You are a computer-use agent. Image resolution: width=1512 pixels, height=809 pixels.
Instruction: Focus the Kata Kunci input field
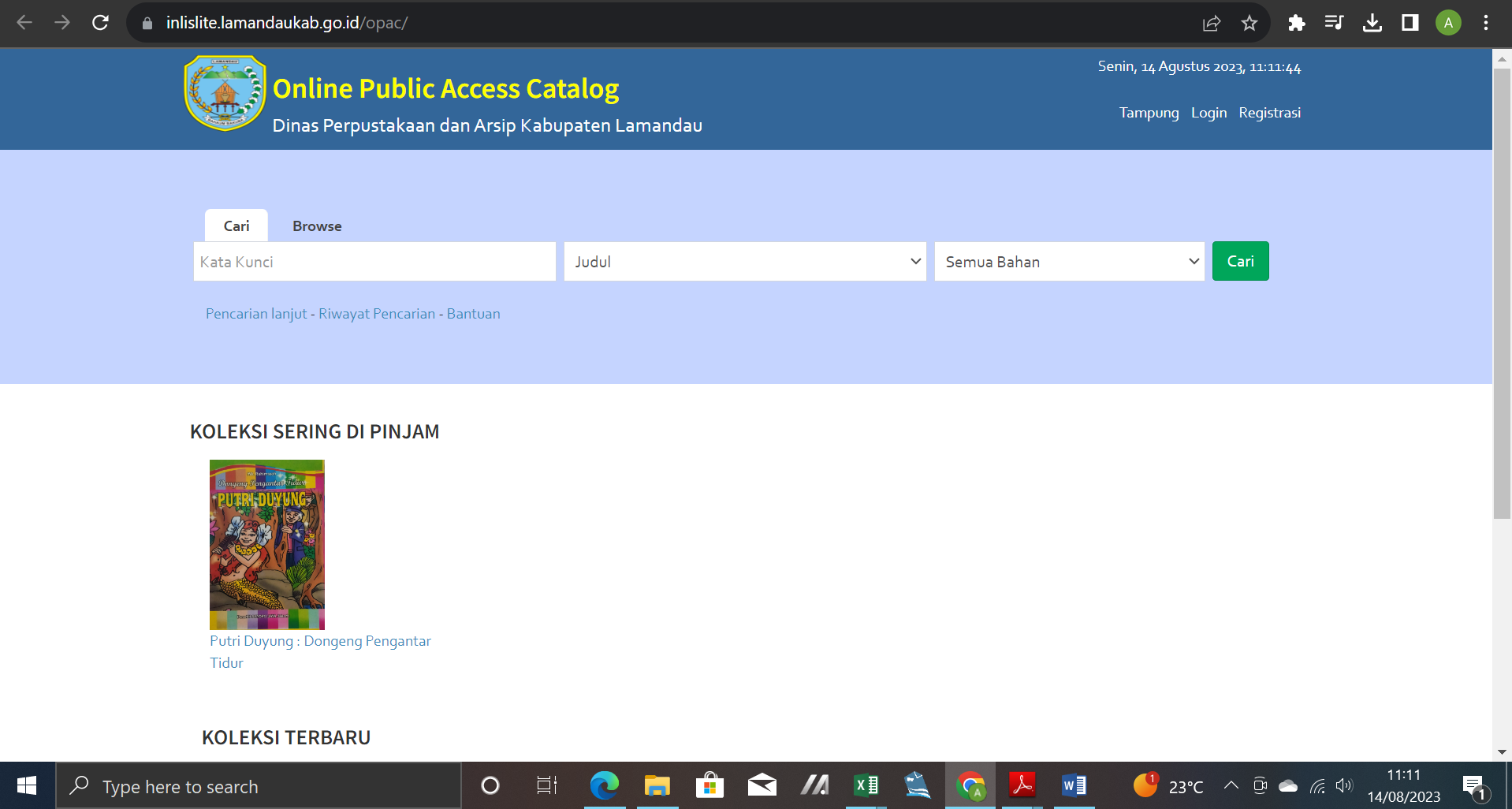[x=374, y=262]
